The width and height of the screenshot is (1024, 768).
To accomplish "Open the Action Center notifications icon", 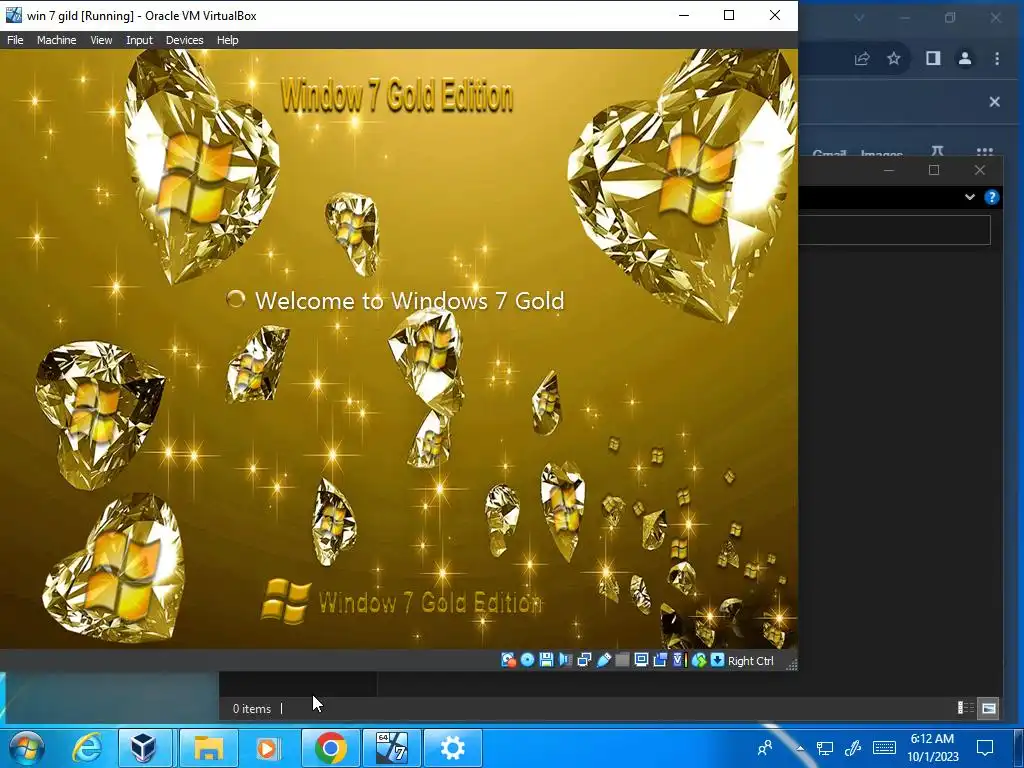I will pyautogui.click(x=985, y=748).
